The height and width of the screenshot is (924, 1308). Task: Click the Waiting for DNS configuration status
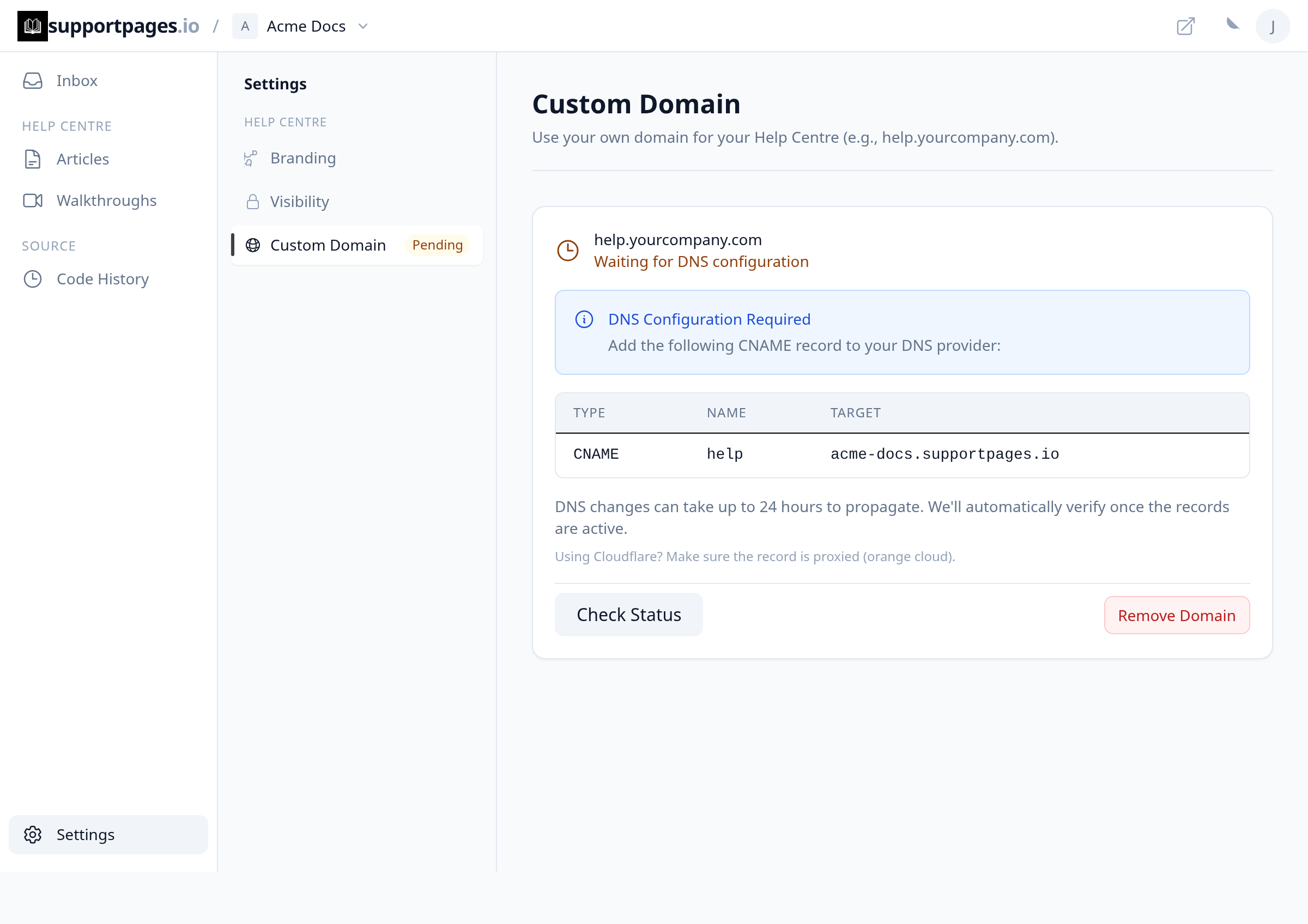click(701, 262)
